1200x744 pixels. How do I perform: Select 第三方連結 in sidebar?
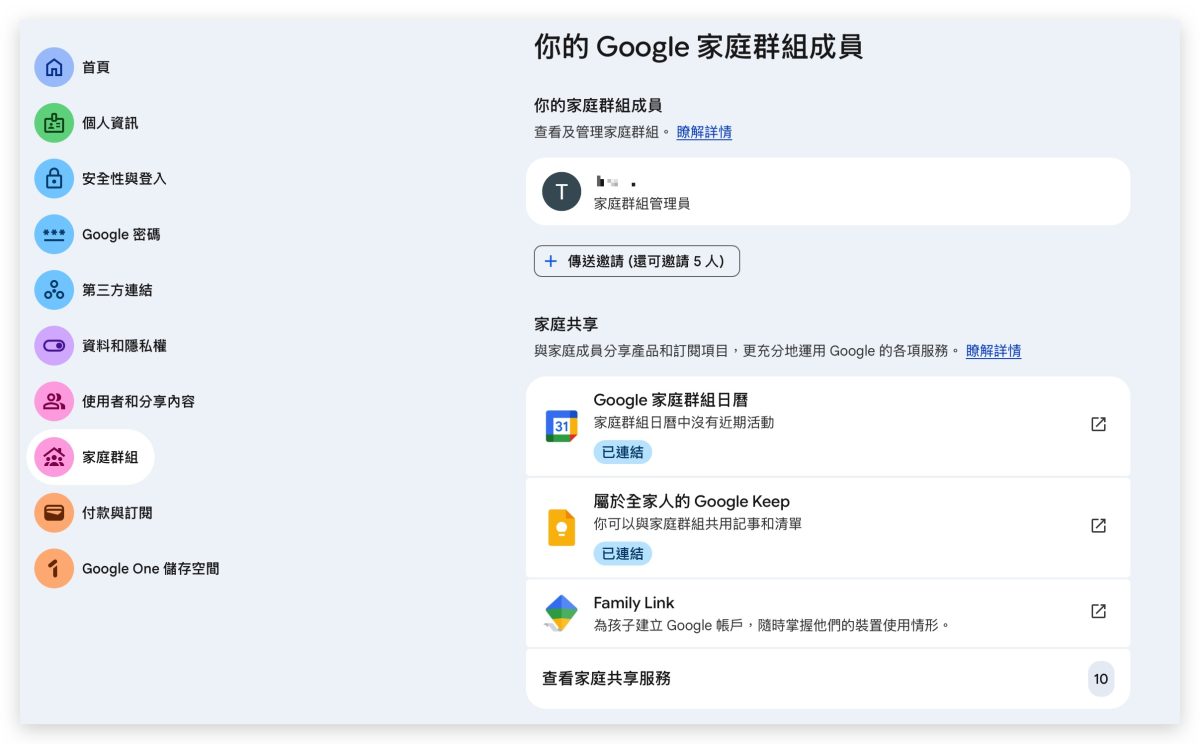click(x=117, y=290)
